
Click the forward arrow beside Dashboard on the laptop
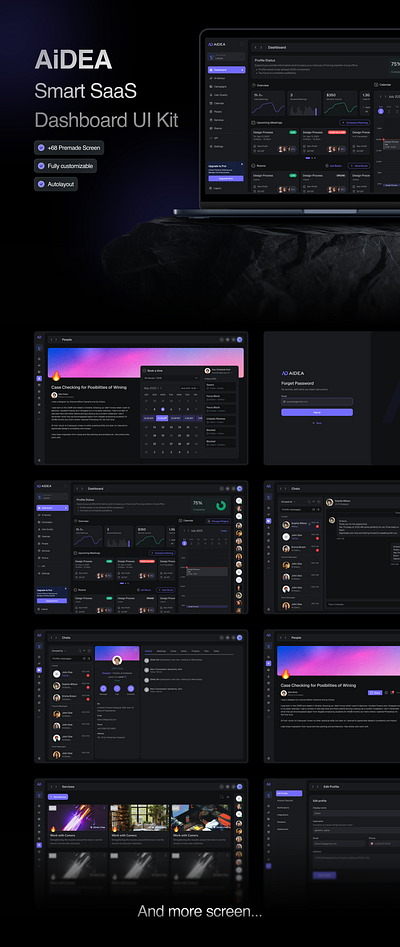point(261,47)
